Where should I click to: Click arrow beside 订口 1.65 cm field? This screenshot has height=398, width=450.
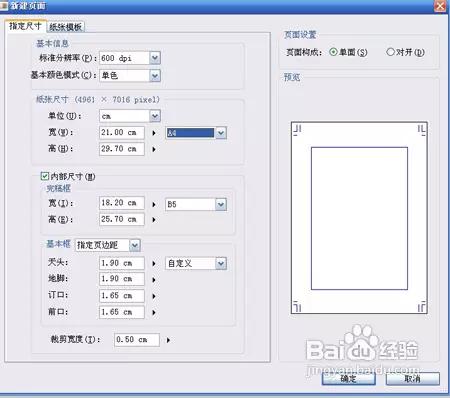point(154,296)
